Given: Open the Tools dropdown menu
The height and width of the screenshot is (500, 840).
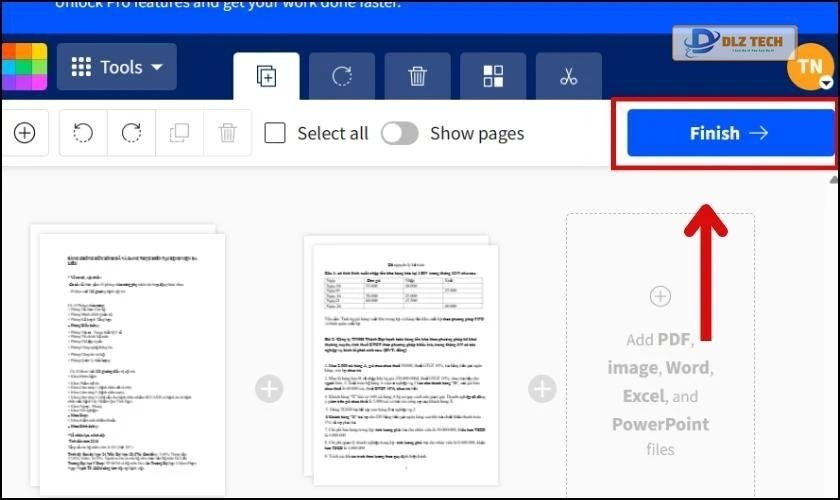Looking at the screenshot, I should click(117, 67).
